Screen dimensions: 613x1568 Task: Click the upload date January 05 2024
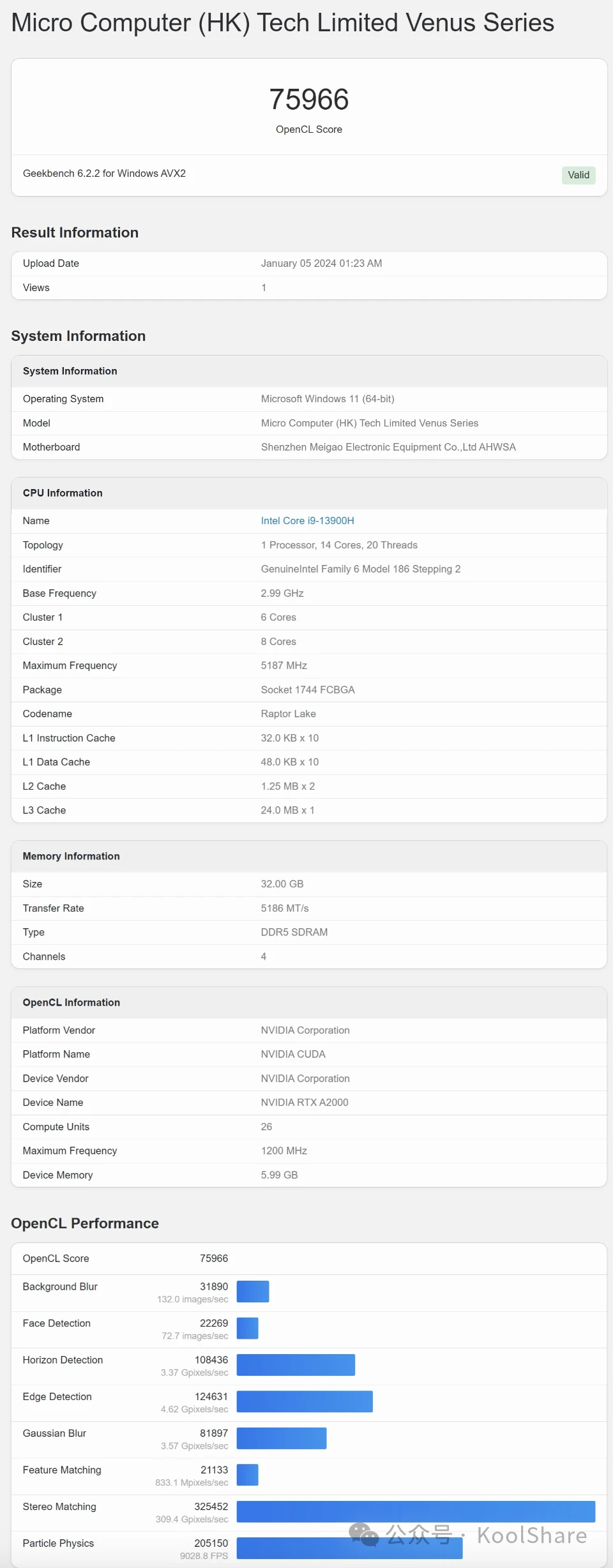(321, 264)
